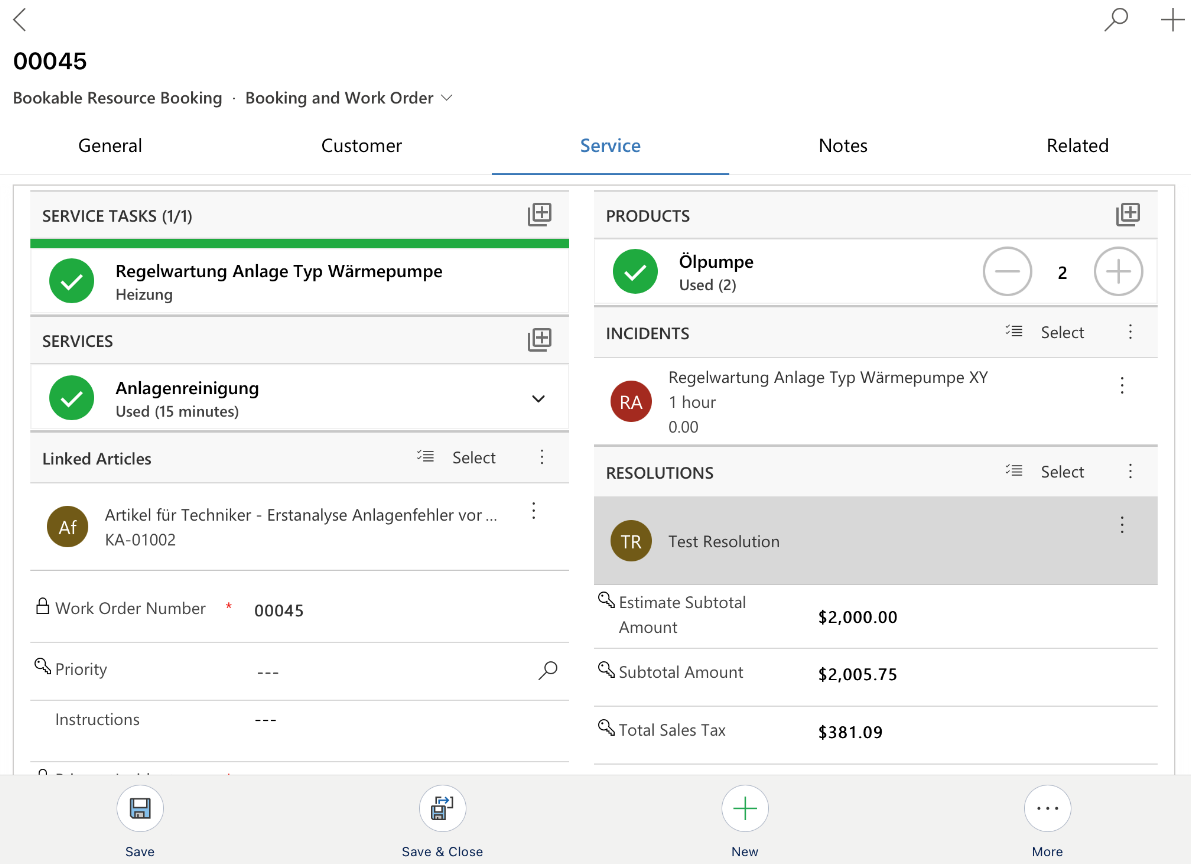Switch to the Customer tab

pos(361,146)
